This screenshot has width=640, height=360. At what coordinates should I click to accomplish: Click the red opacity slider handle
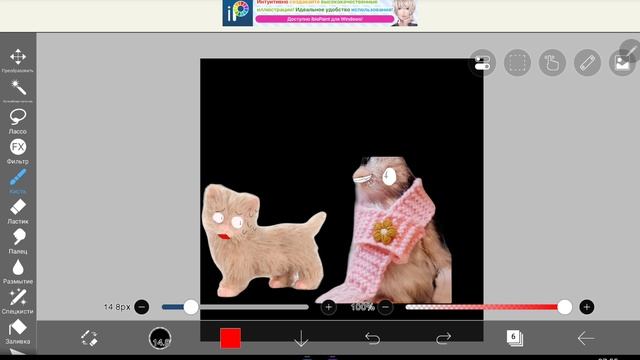tap(564, 307)
